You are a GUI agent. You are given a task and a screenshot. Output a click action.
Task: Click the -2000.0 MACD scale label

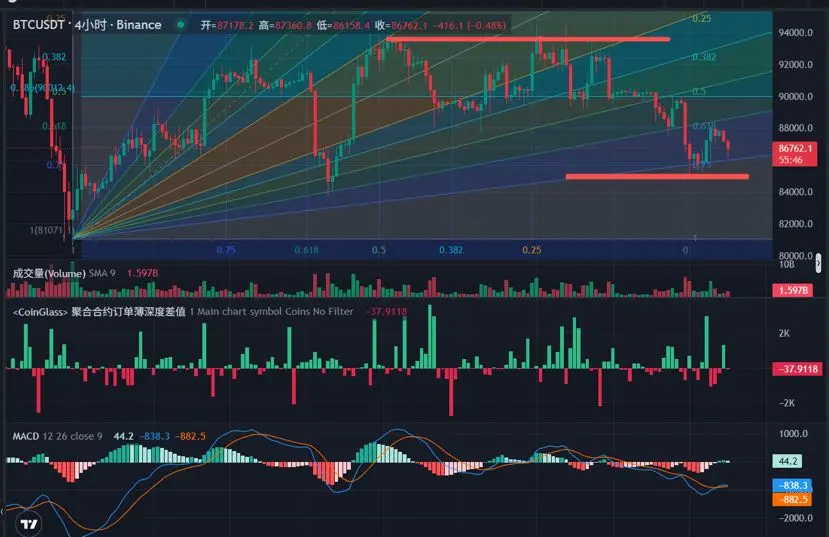796,518
